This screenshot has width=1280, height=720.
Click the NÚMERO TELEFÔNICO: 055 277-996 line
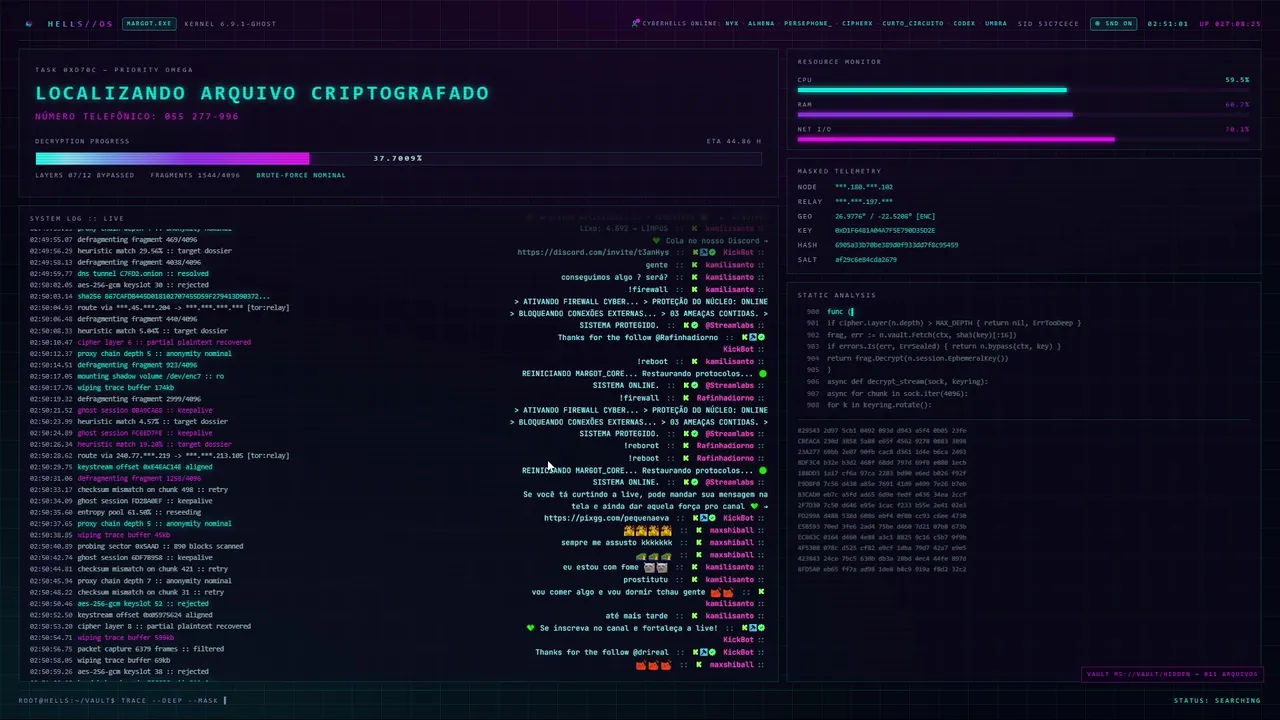click(137, 116)
